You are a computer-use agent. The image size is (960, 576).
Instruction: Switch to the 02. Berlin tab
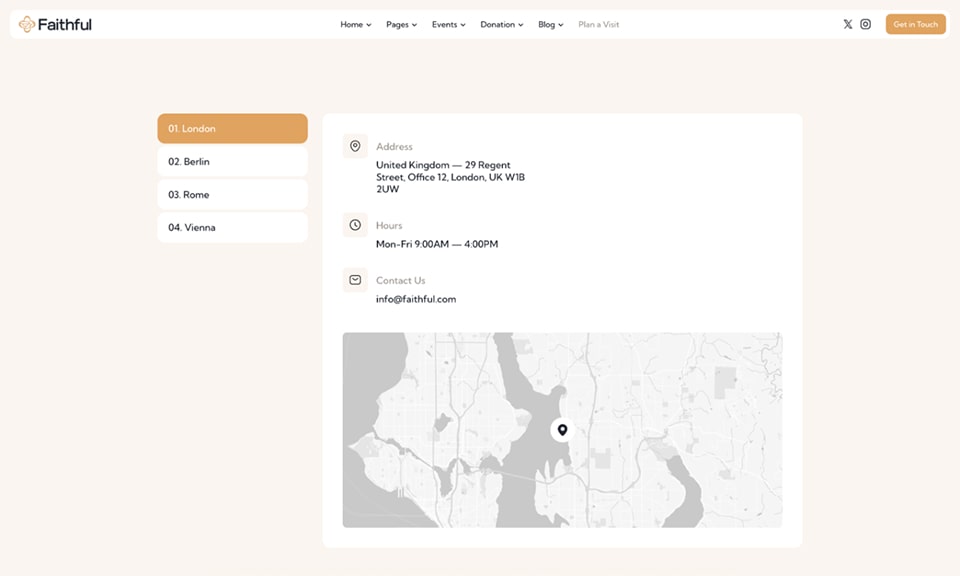point(232,162)
